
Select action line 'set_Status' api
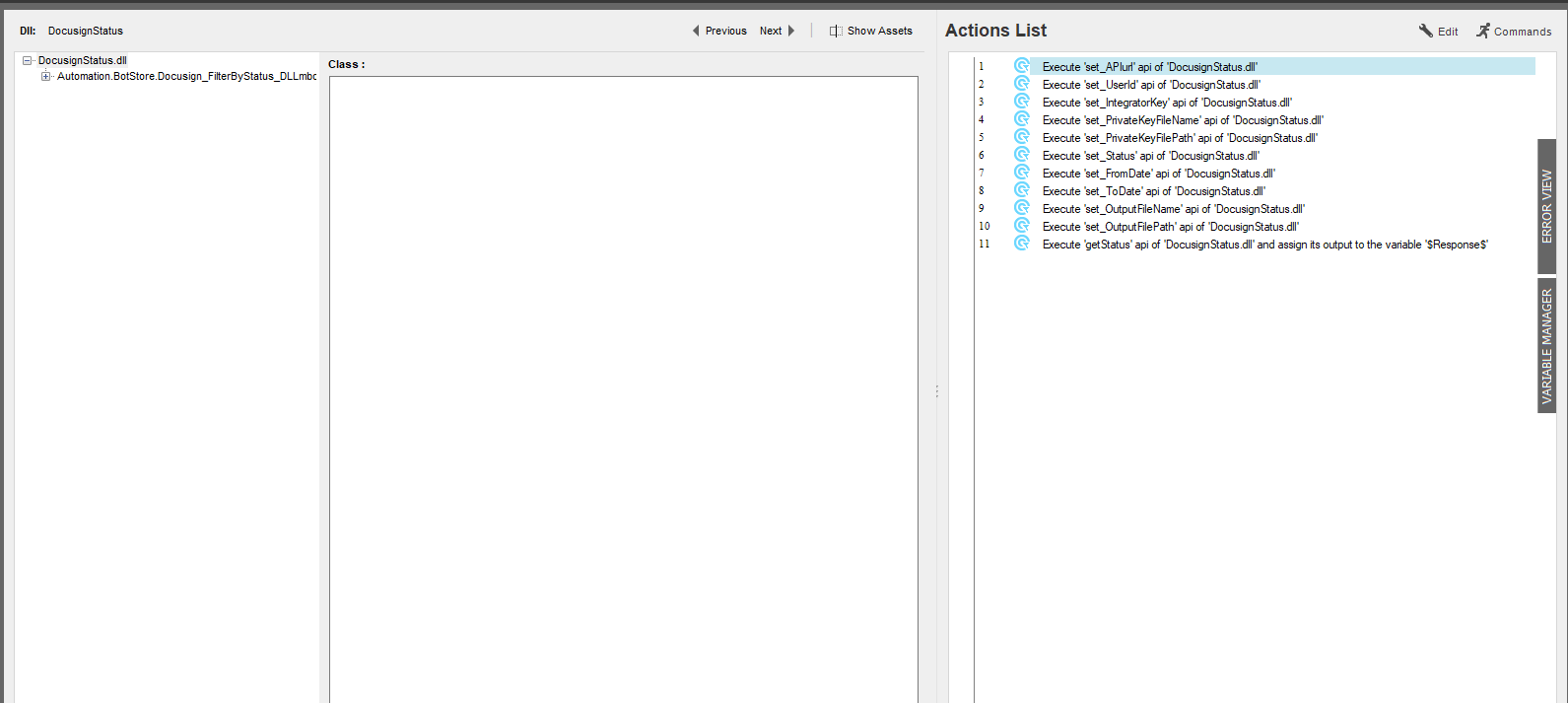coord(1151,156)
